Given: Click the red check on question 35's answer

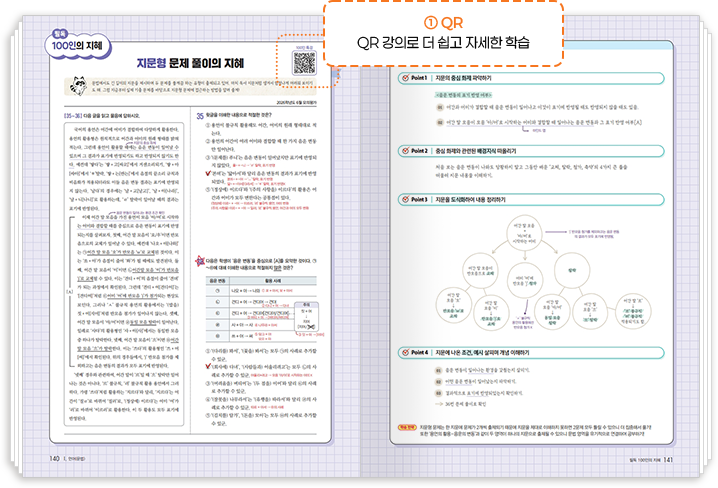Looking at the screenshot, I should pyautogui.click(x=208, y=174).
